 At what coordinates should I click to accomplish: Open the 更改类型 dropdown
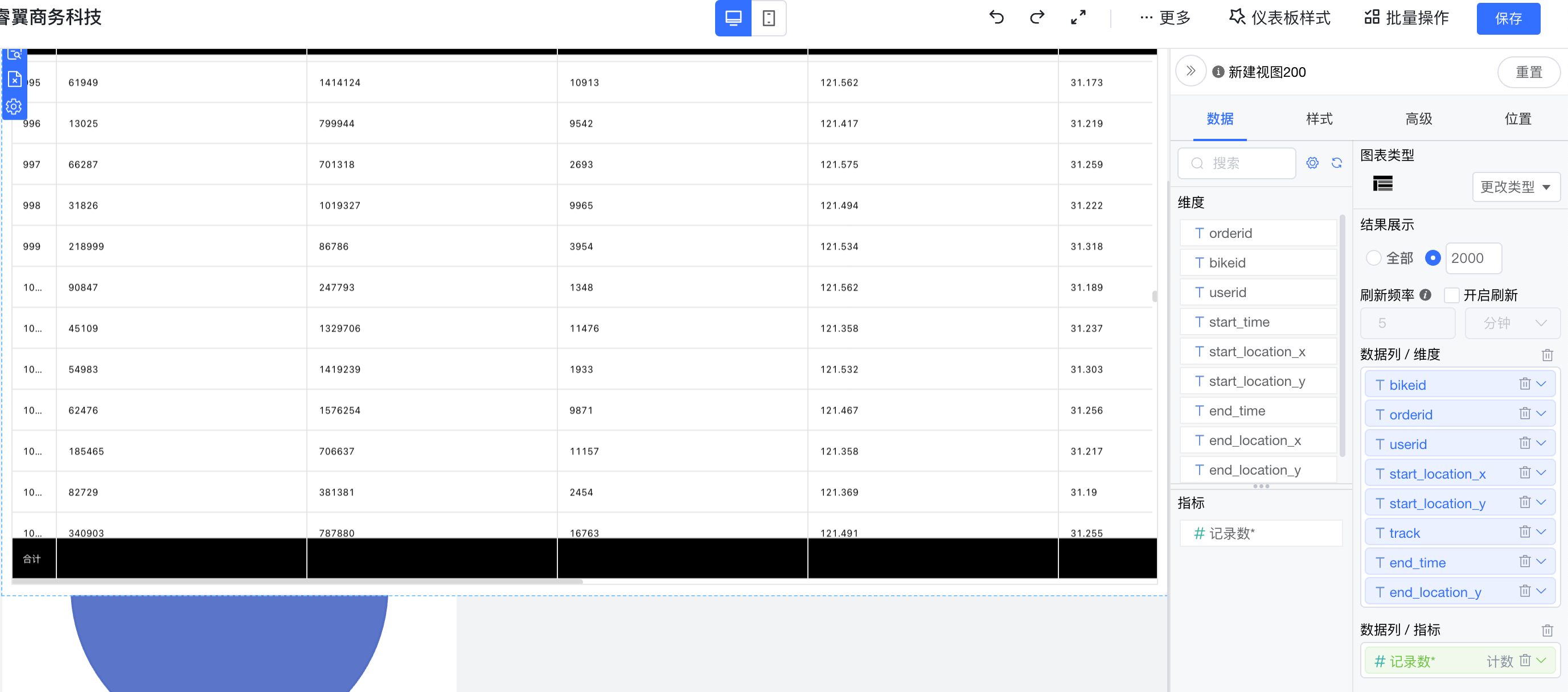(x=1516, y=187)
